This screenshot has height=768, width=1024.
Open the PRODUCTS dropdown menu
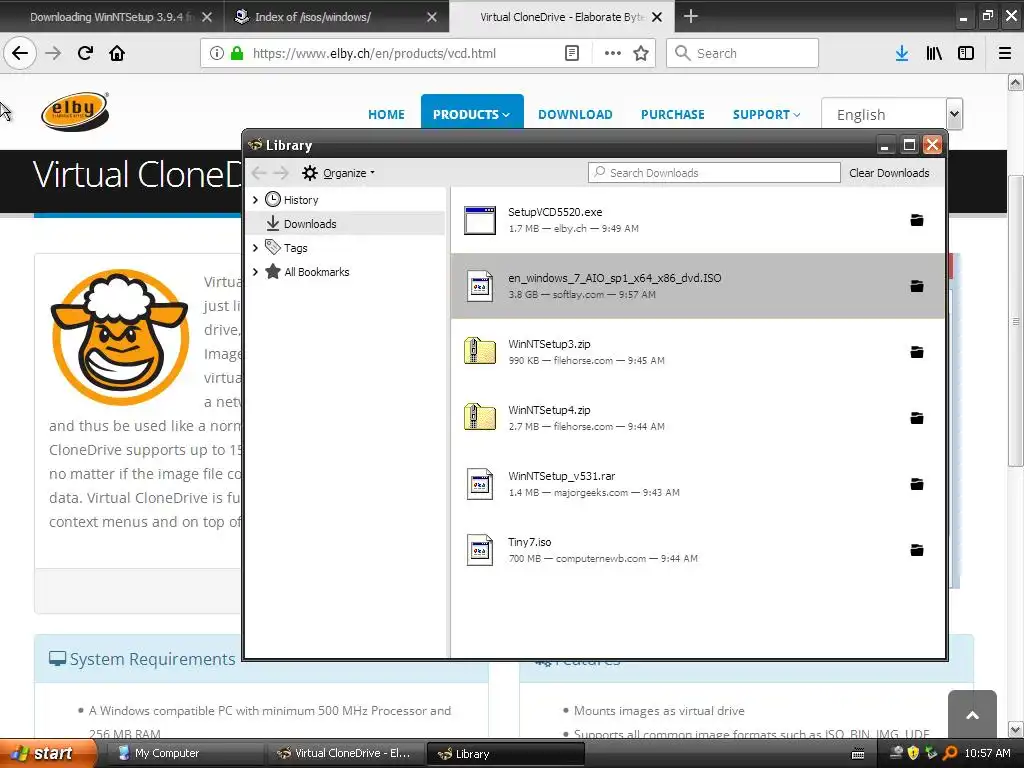pyautogui.click(x=472, y=114)
